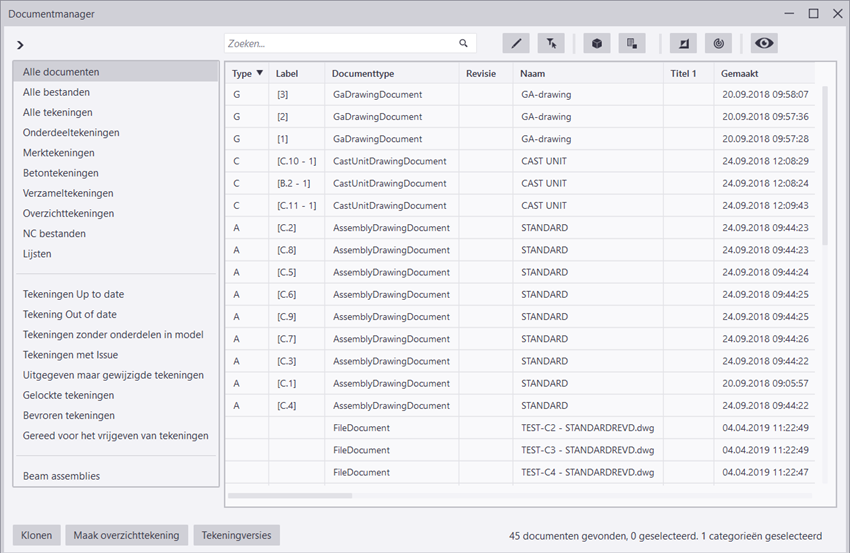The width and height of the screenshot is (850, 553).
Task: Click the snapshot square toolbar icon
Action: tap(684, 43)
